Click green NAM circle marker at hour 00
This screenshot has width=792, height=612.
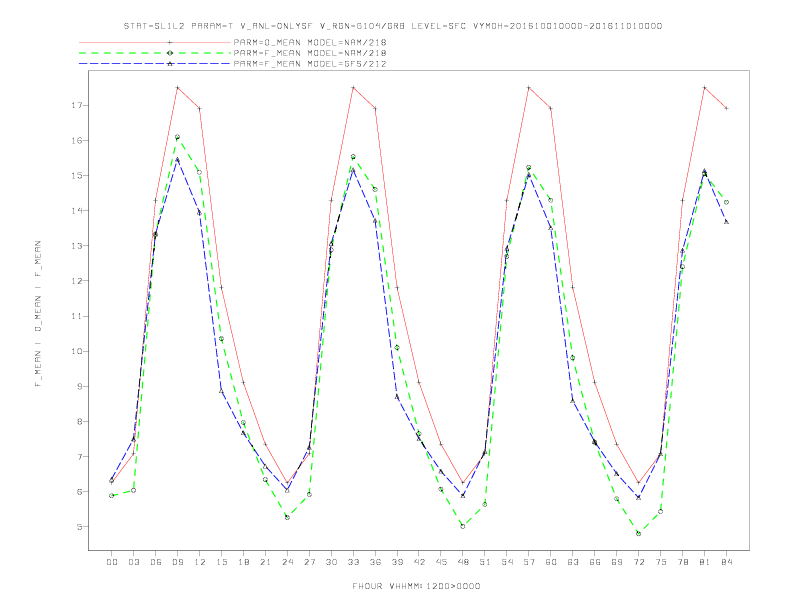click(112, 495)
